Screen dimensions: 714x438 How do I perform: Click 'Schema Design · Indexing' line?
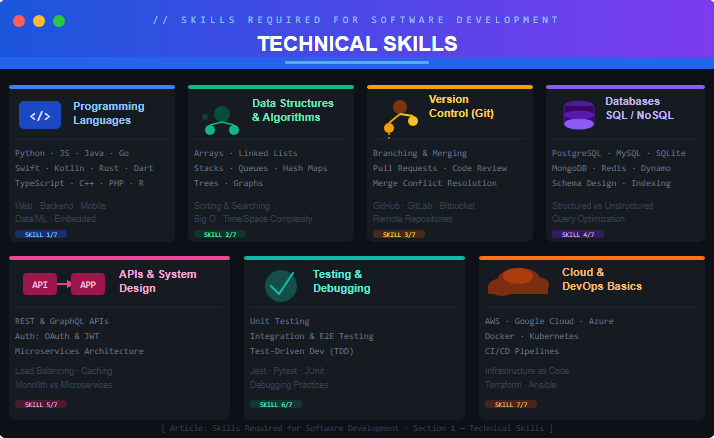611,183
